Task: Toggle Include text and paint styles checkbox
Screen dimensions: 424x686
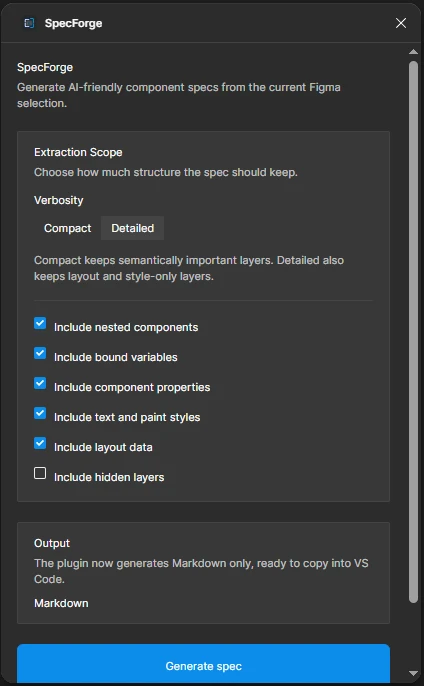Action: [40, 413]
